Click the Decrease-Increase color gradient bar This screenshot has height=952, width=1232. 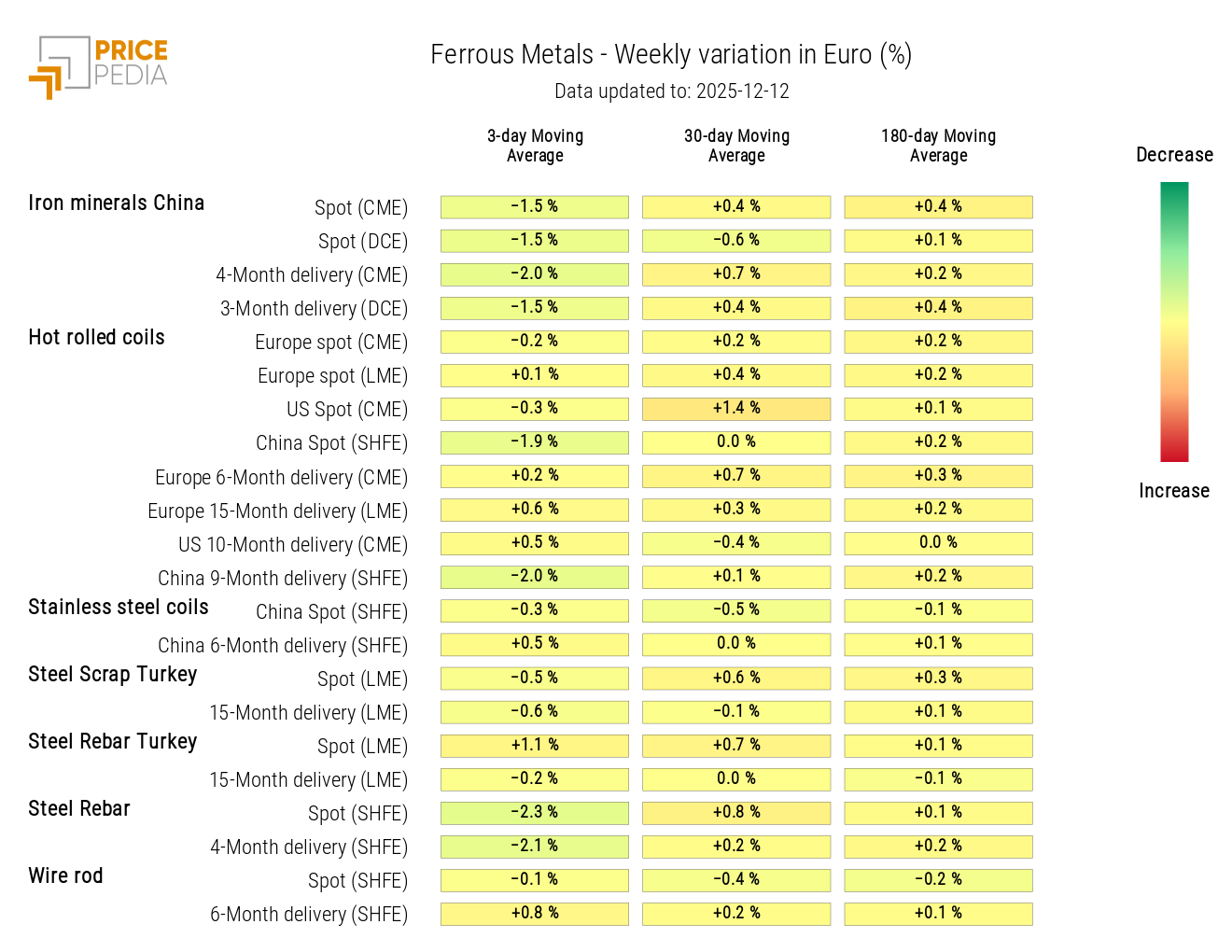1173,322
